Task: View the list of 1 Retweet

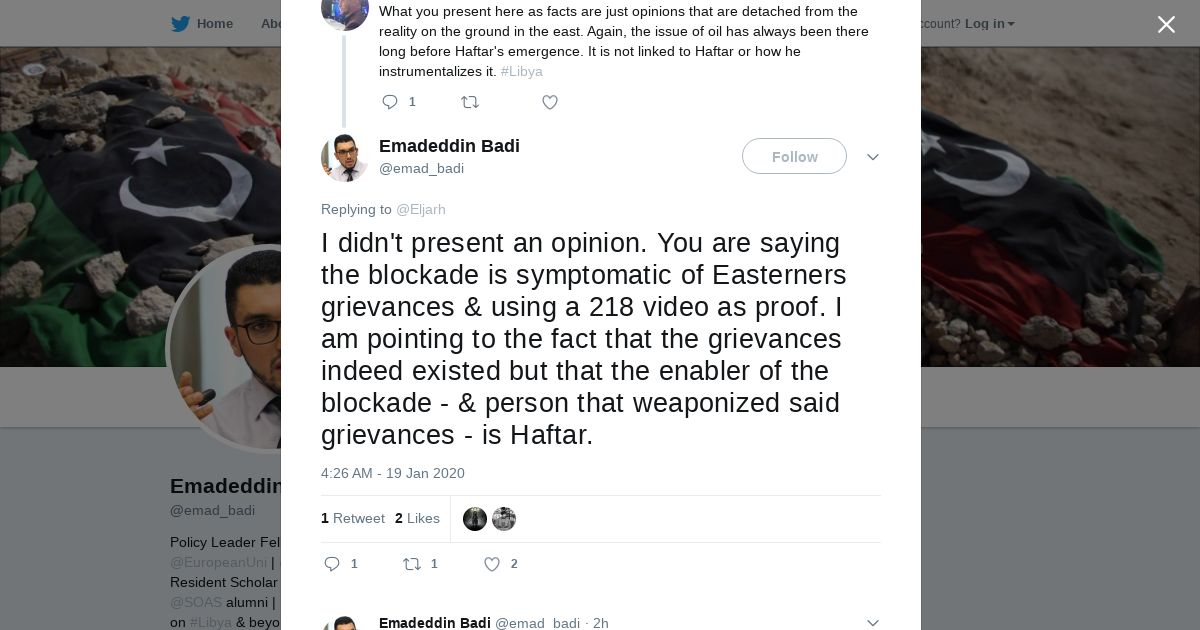Action: pos(353,518)
